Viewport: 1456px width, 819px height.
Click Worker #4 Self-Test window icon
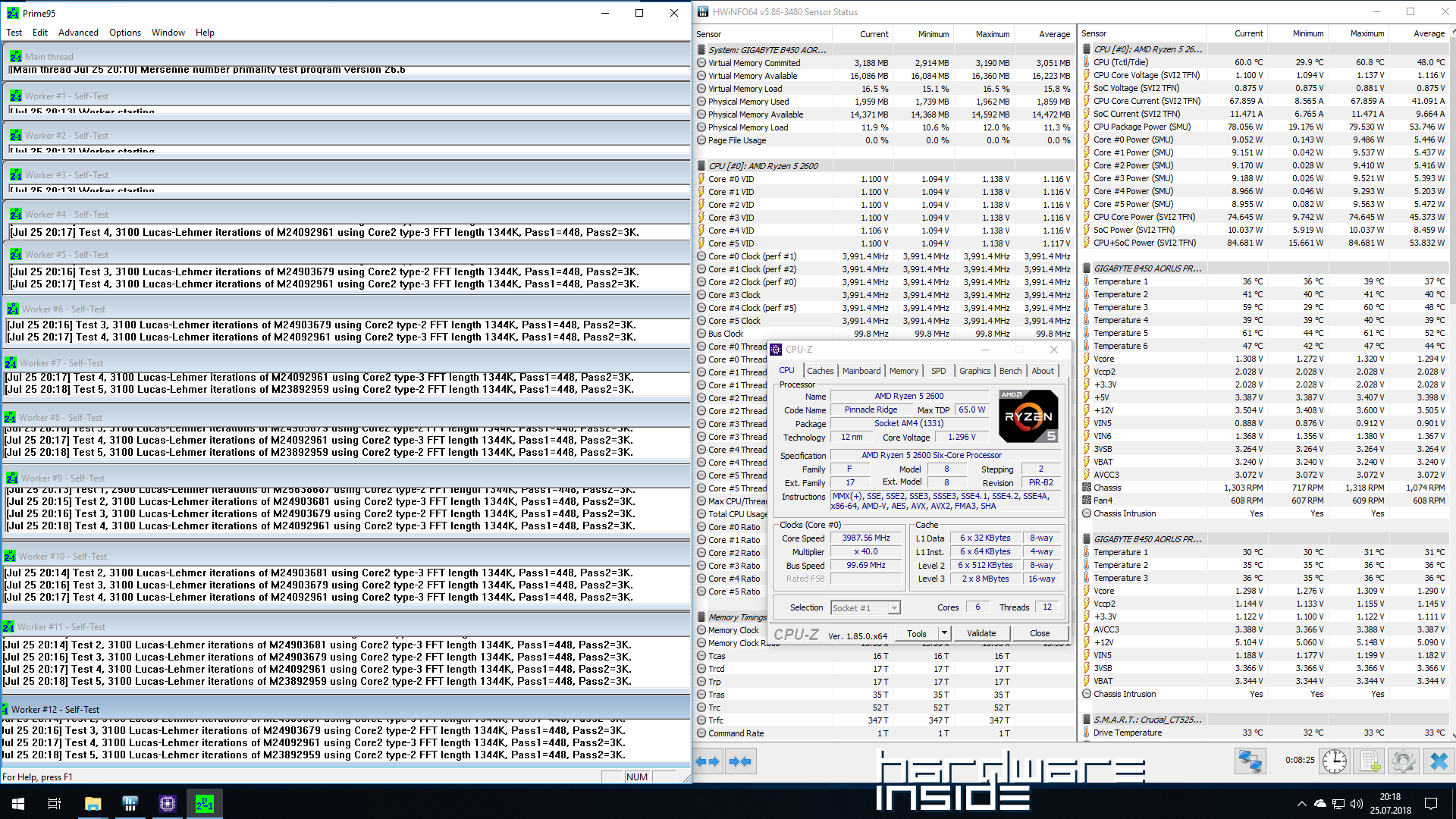pos(16,214)
